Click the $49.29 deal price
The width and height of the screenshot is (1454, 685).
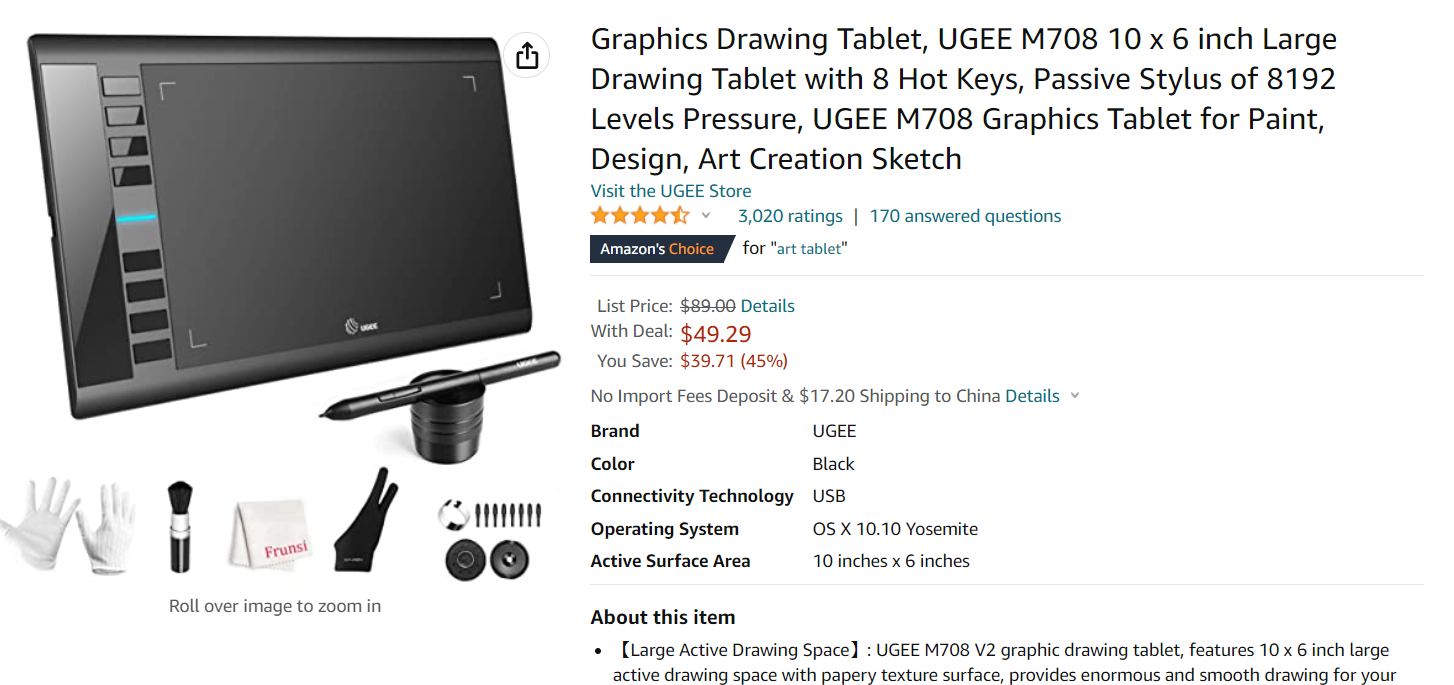pos(716,334)
